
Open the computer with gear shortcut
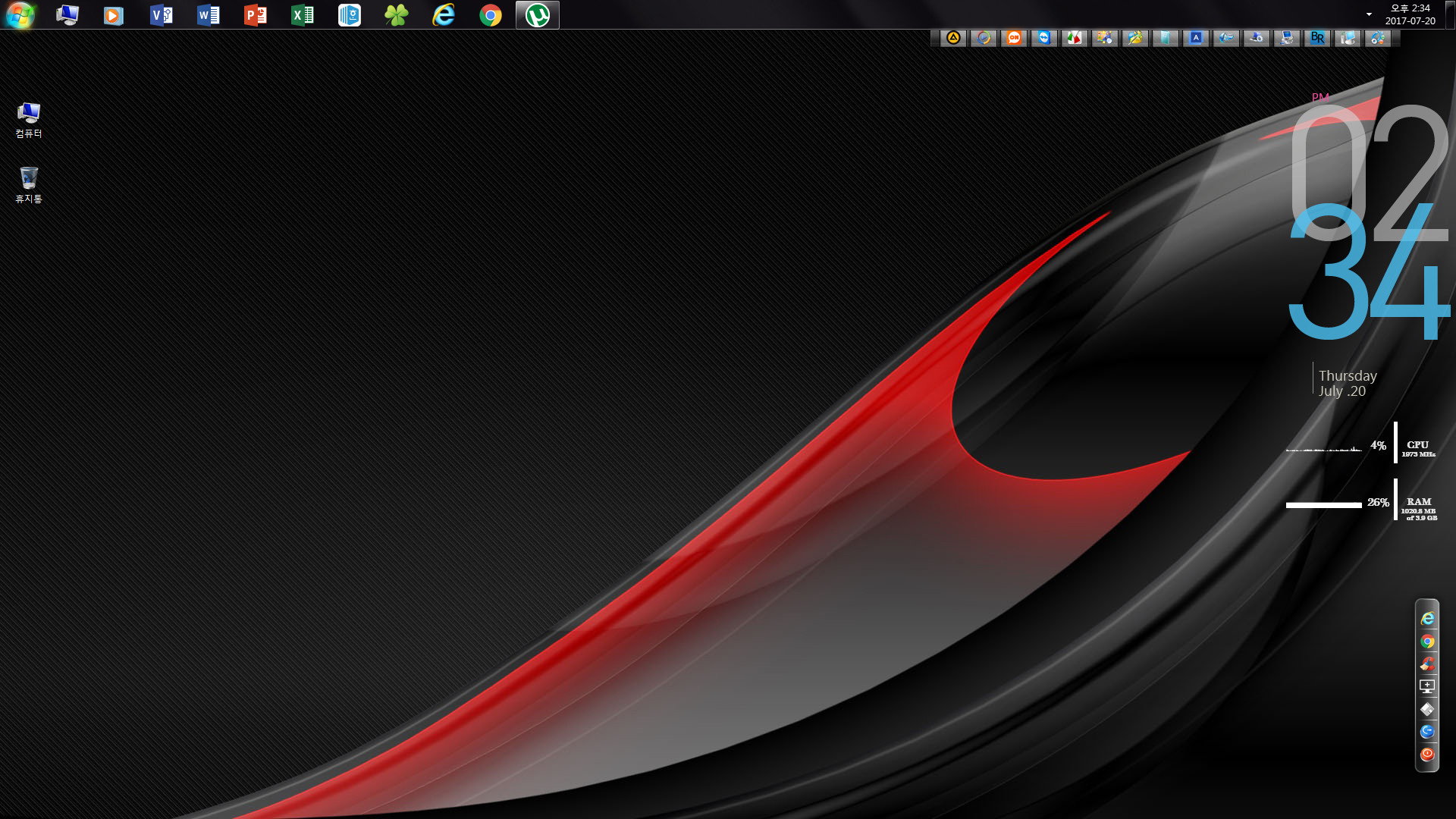(1257, 38)
